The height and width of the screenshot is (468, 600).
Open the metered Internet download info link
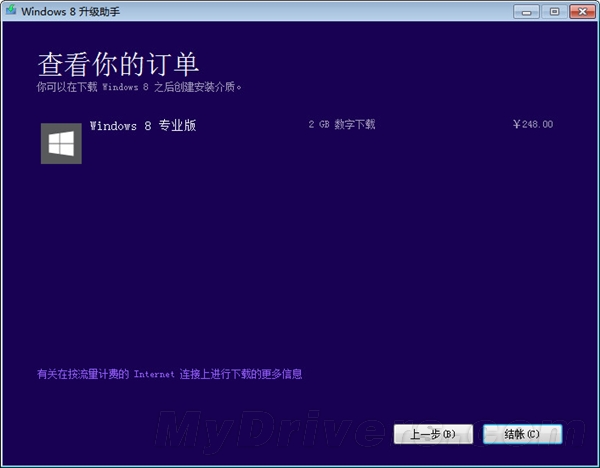tap(169, 374)
